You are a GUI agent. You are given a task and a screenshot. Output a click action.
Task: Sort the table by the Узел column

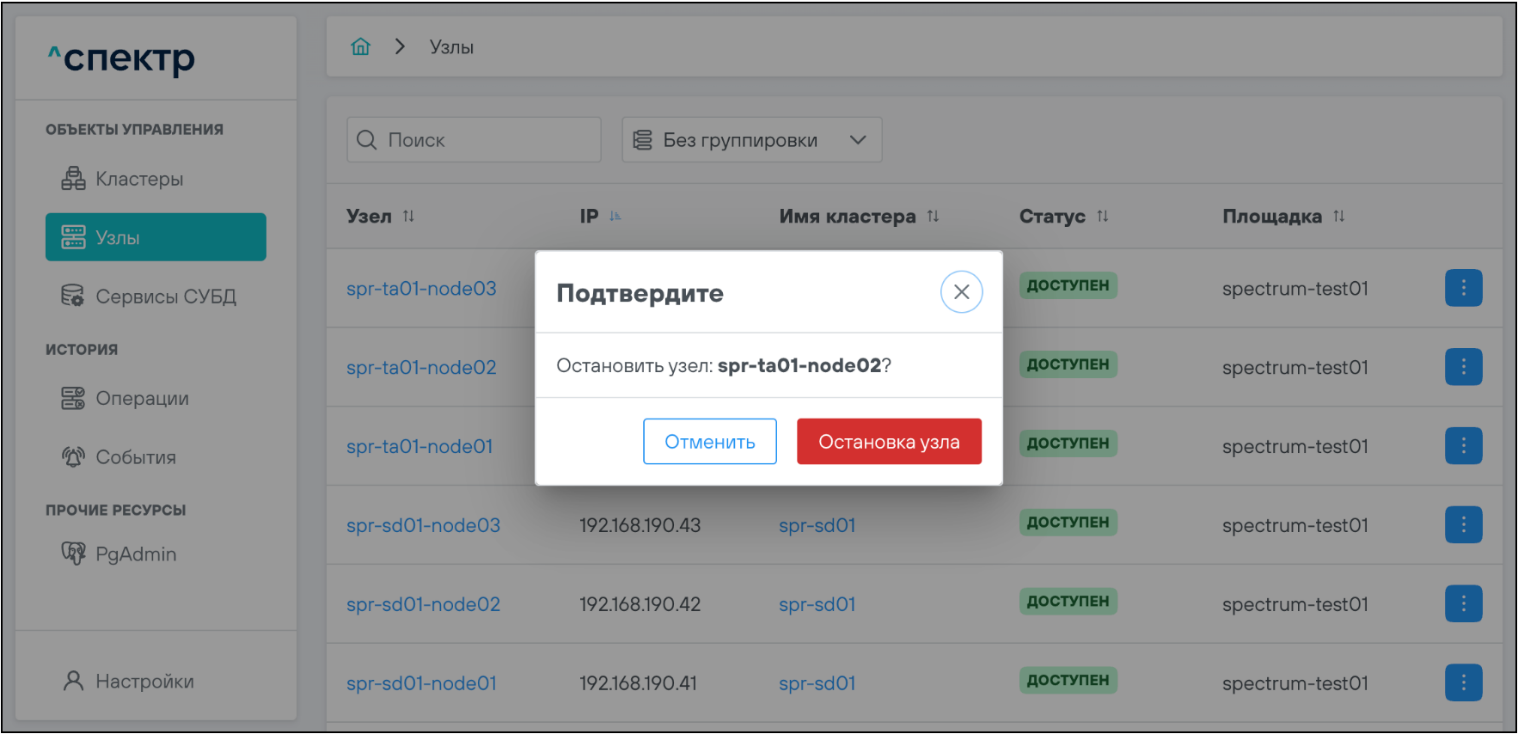(x=408, y=217)
